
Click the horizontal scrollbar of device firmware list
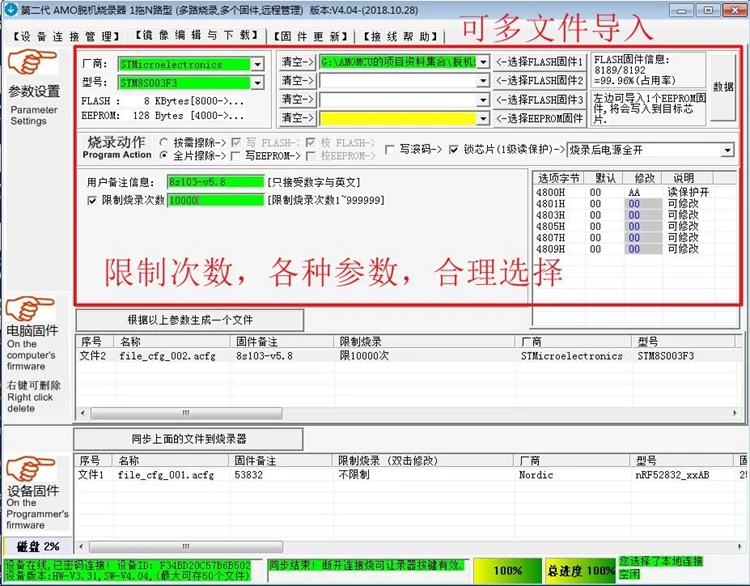pyautogui.click(x=186, y=546)
